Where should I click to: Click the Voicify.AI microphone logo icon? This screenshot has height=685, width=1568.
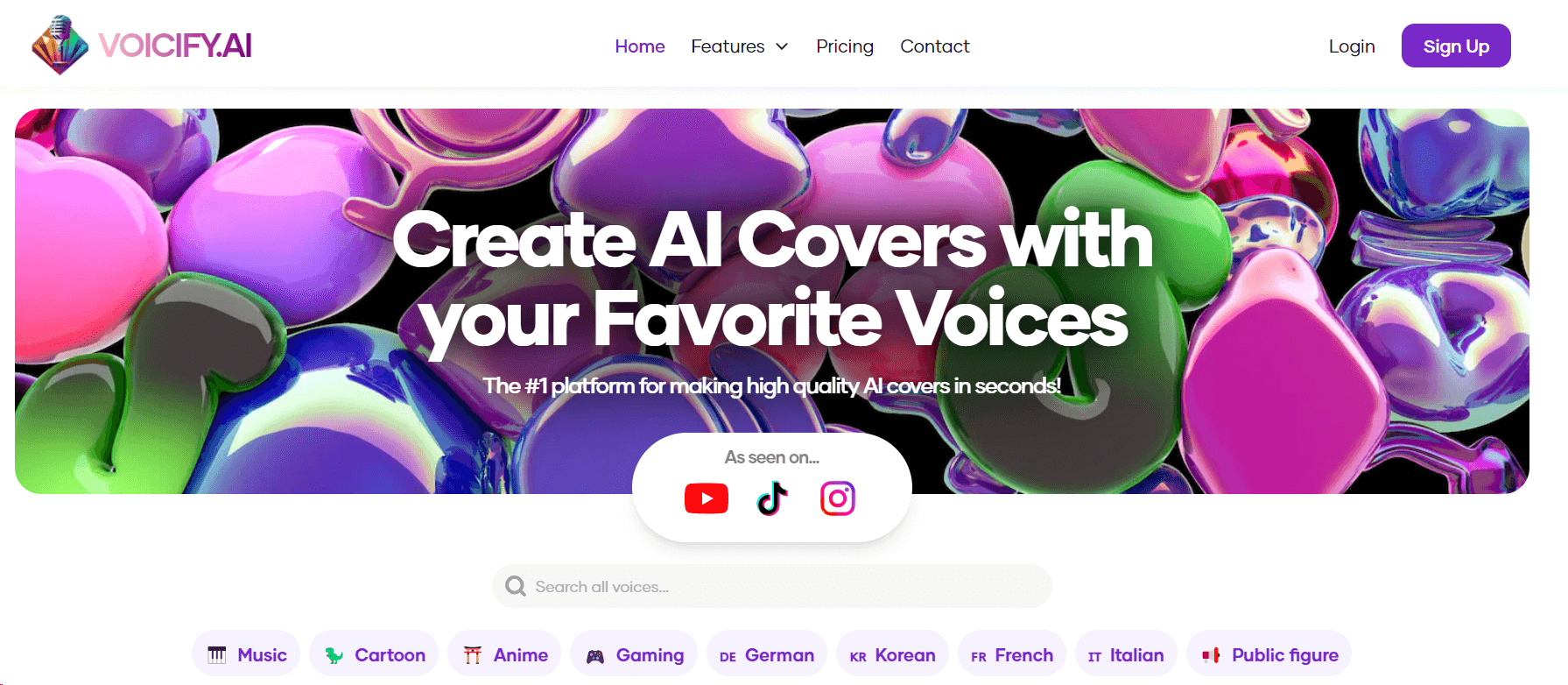pyautogui.click(x=60, y=45)
